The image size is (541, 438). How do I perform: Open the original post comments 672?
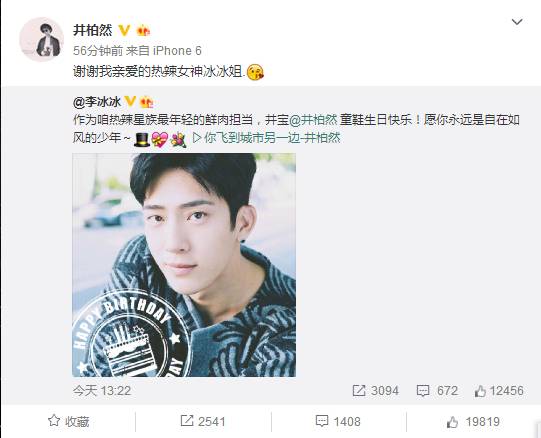[437, 391]
